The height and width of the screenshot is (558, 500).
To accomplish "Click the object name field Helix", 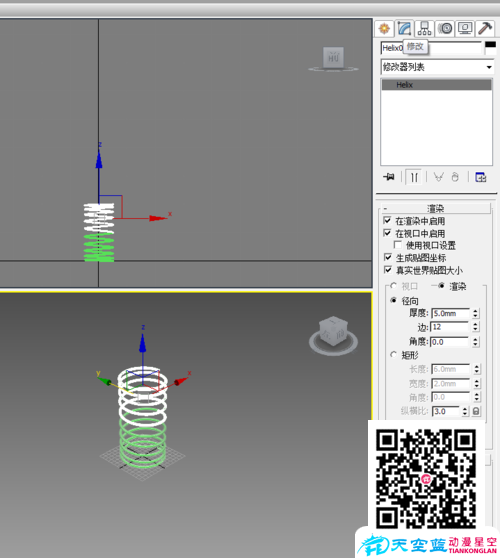I will [431, 48].
